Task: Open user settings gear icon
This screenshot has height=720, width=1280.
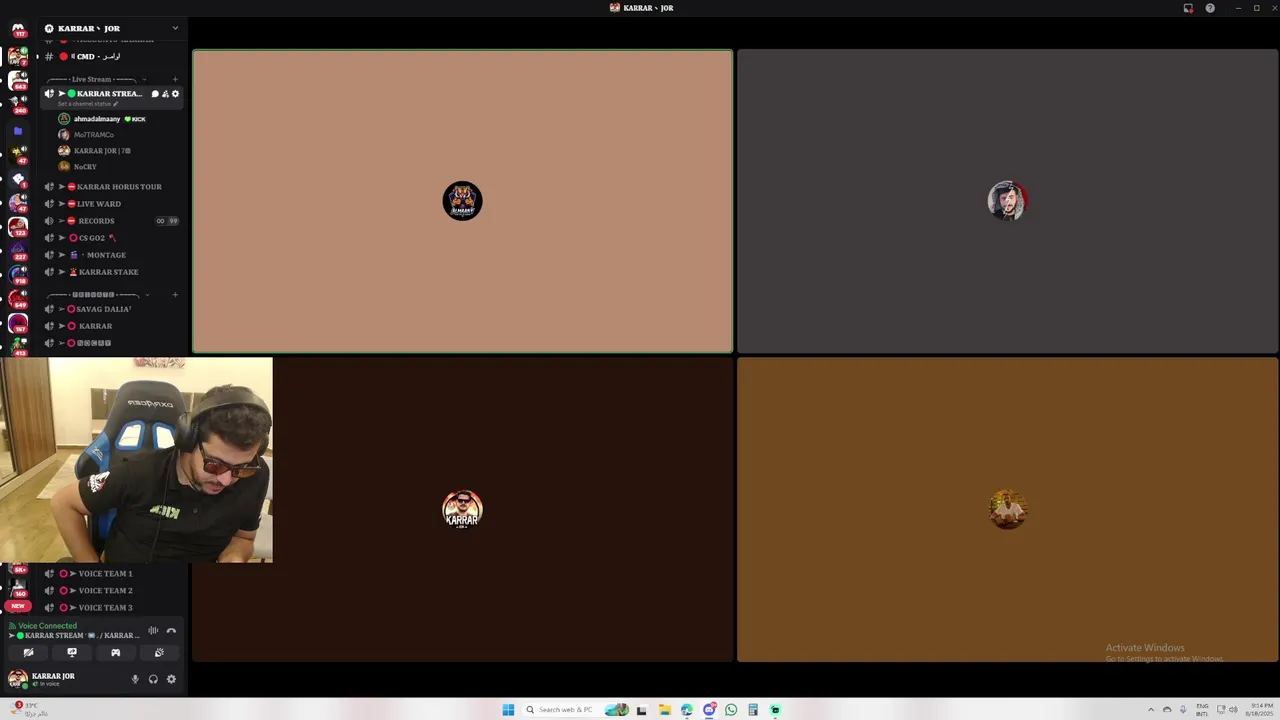Action: pos(171,679)
